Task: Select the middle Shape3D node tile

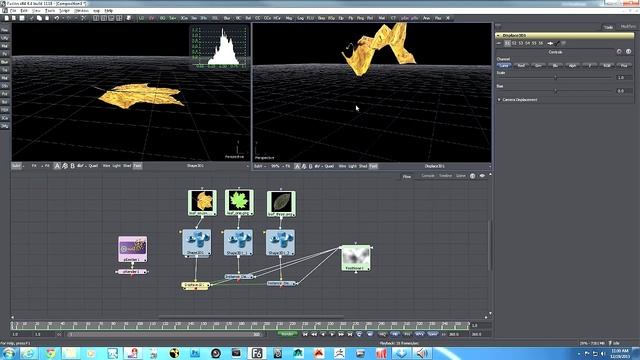Action: coord(238,242)
